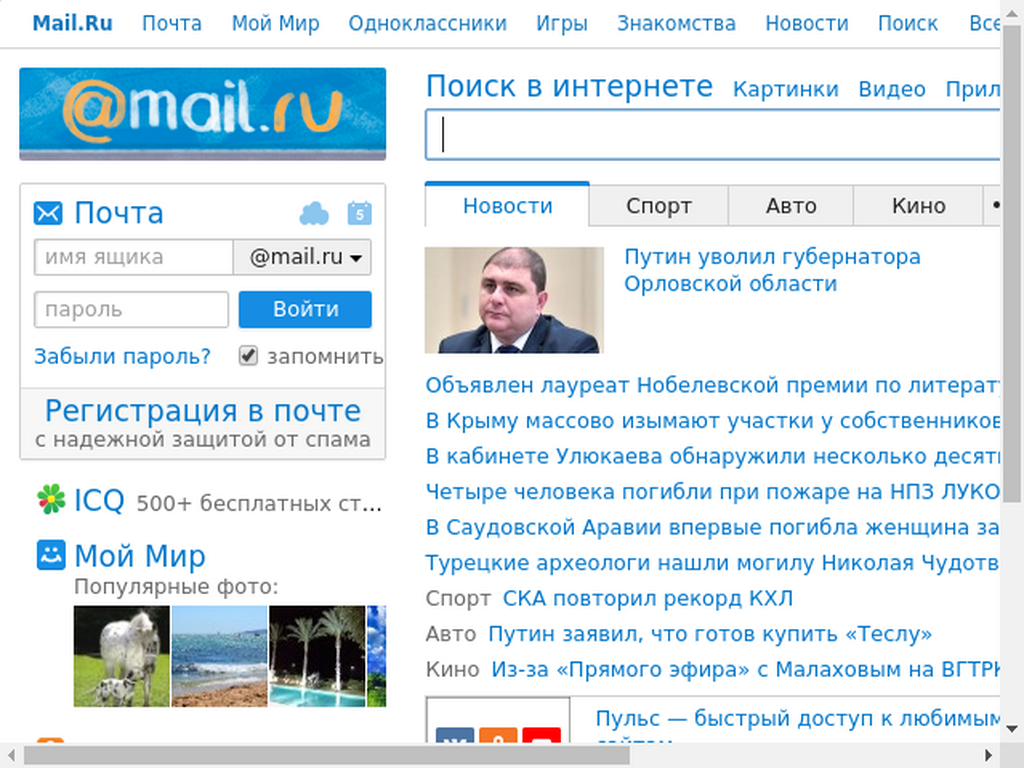Image resolution: width=1024 pixels, height=768 pixels.
Task: Open Знакомства in the top navigation
Action: 677,24
